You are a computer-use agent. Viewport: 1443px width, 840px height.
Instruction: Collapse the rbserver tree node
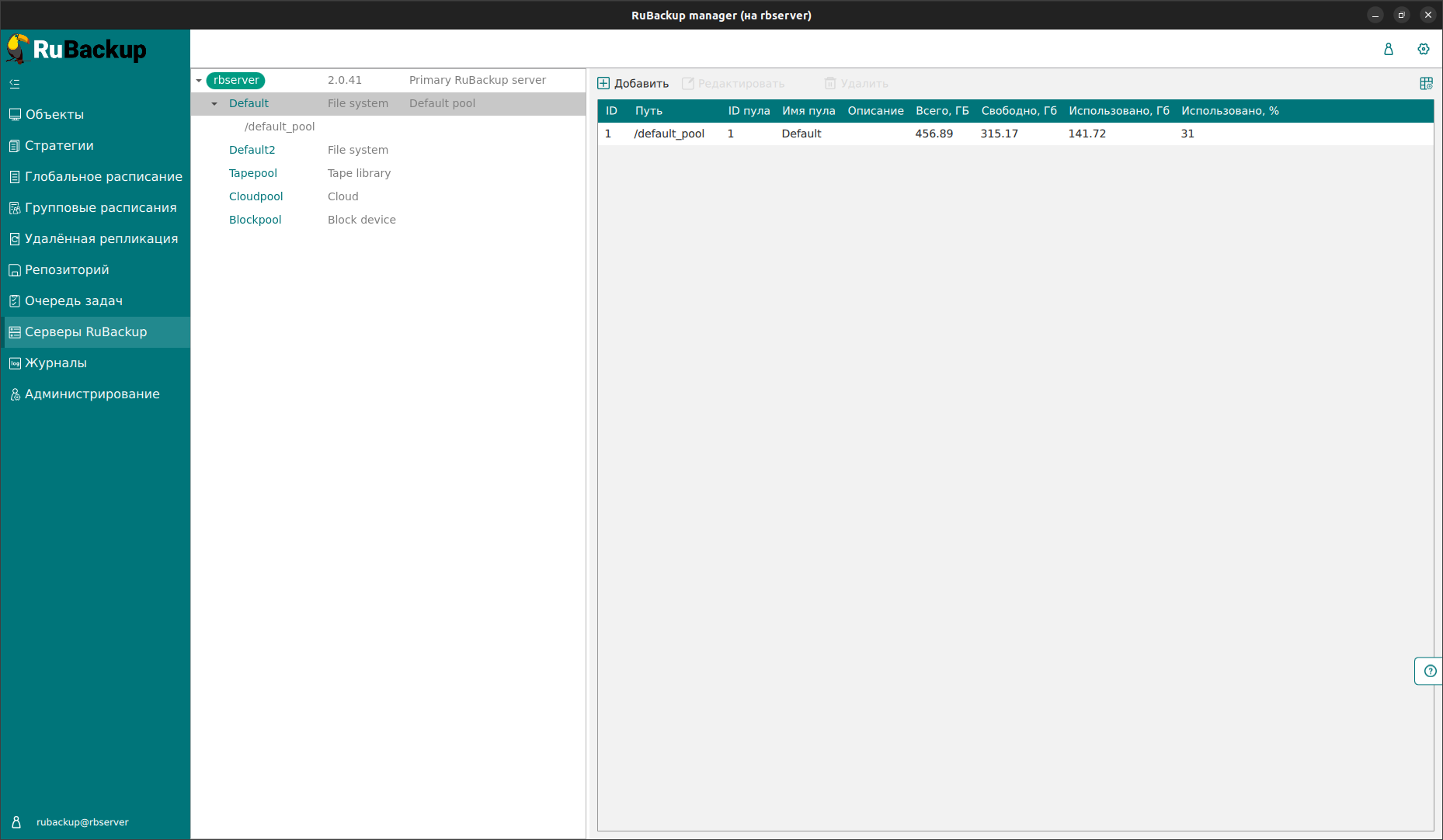point(199,81)
